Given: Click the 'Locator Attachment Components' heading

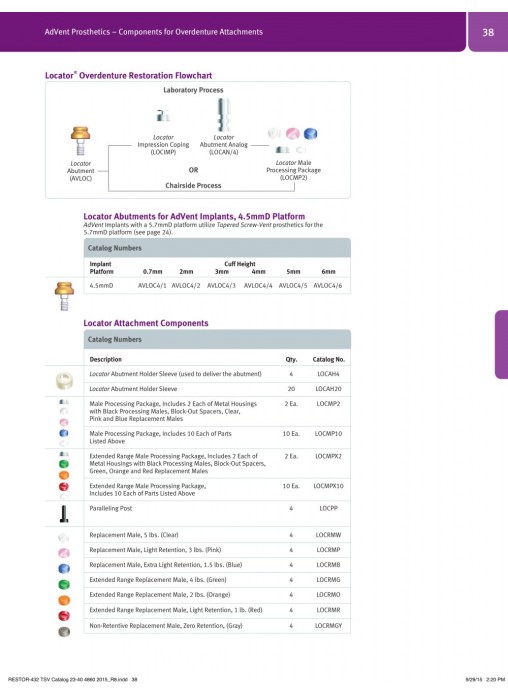Looking at the screenshot, I should tap(146, 323).
